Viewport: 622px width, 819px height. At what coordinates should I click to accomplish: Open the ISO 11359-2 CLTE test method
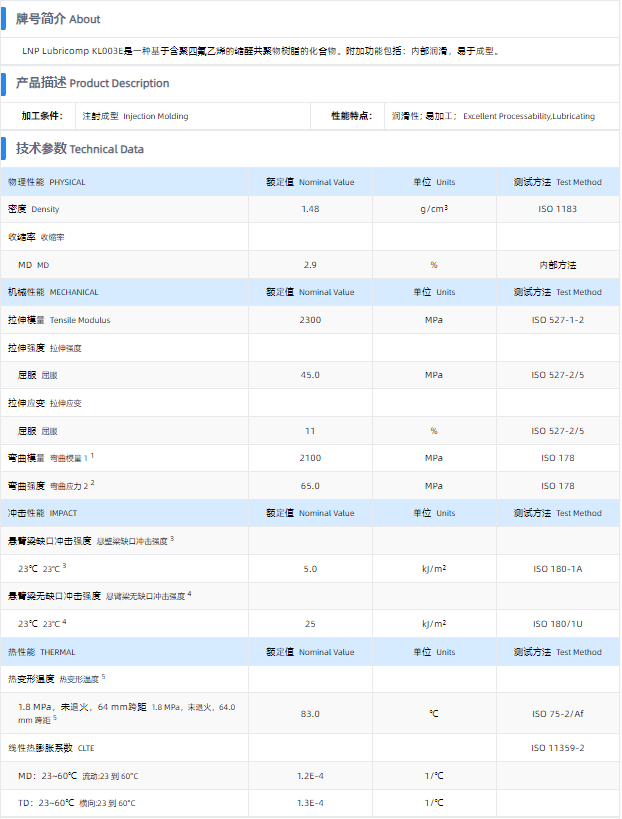(x=558, y=747)
